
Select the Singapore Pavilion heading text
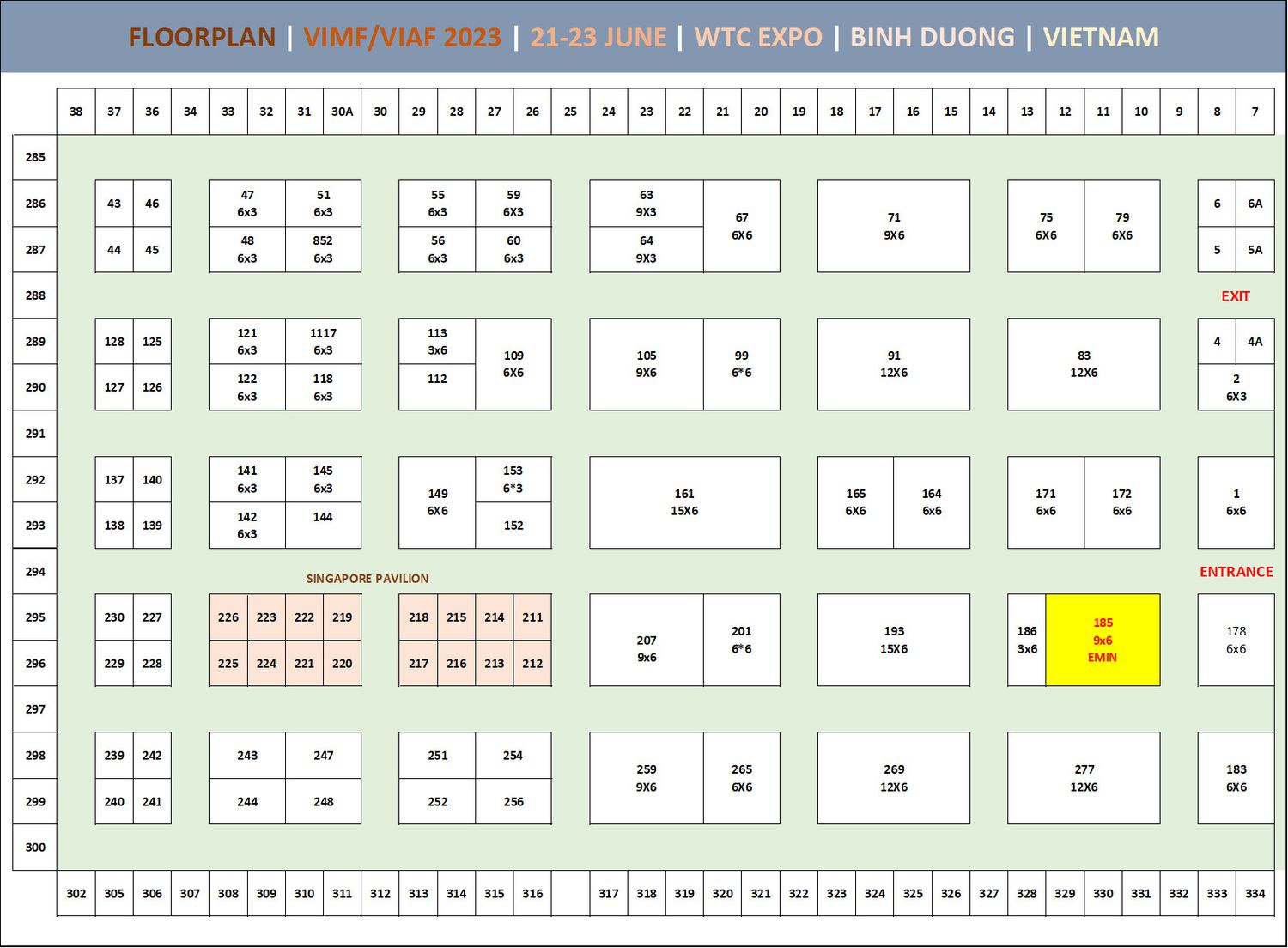(x=368, y=579)
